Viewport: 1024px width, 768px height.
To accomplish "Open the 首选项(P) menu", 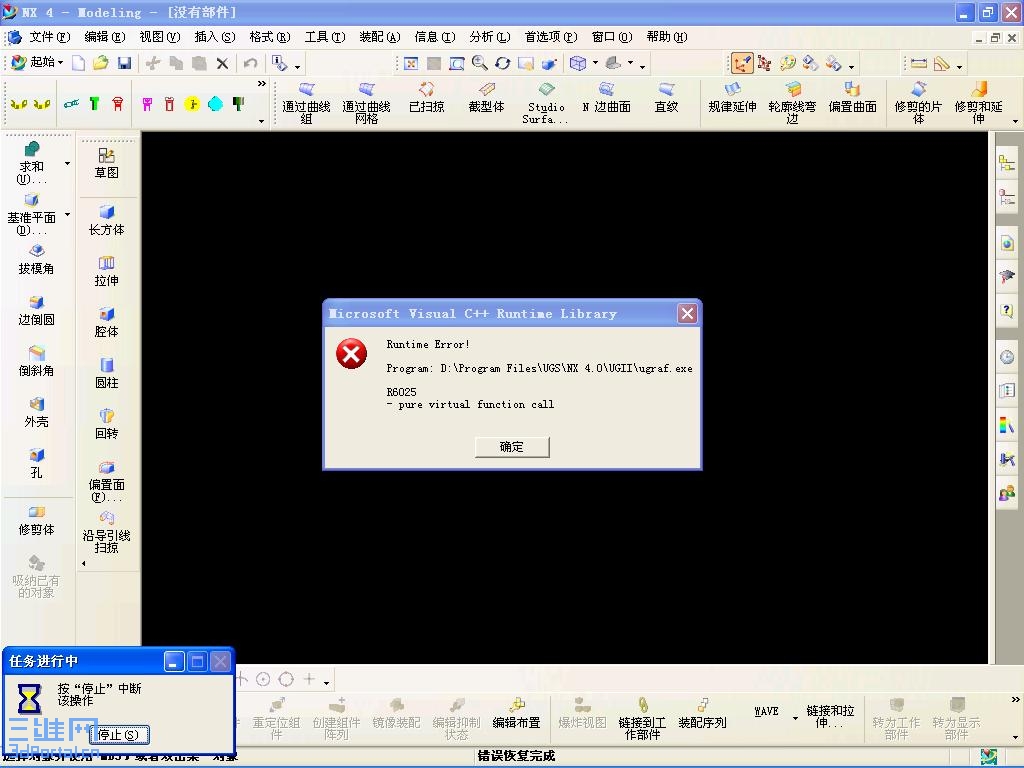I will pos(551,37).
